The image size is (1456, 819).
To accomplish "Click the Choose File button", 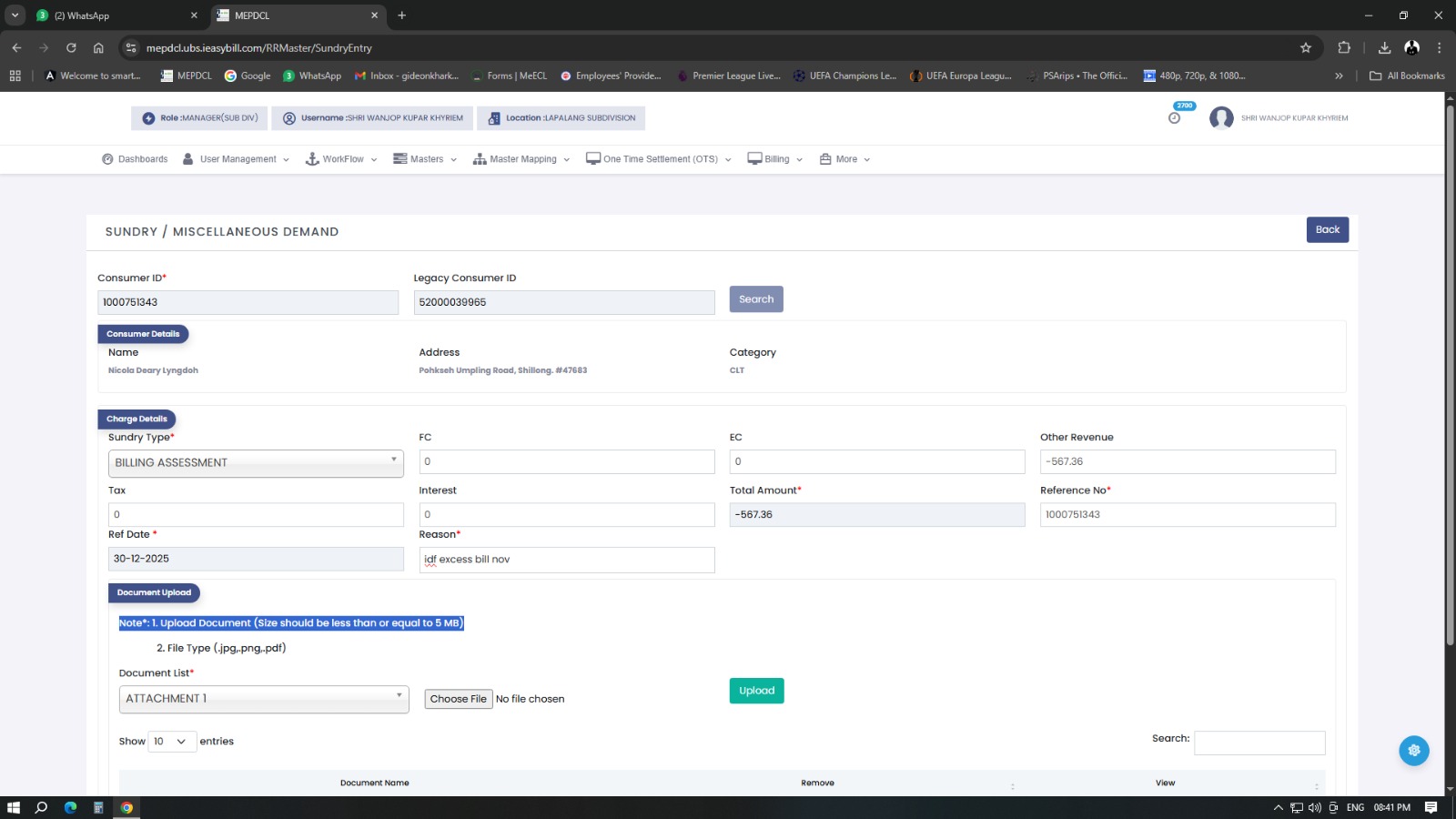I will tap(459, 699).
